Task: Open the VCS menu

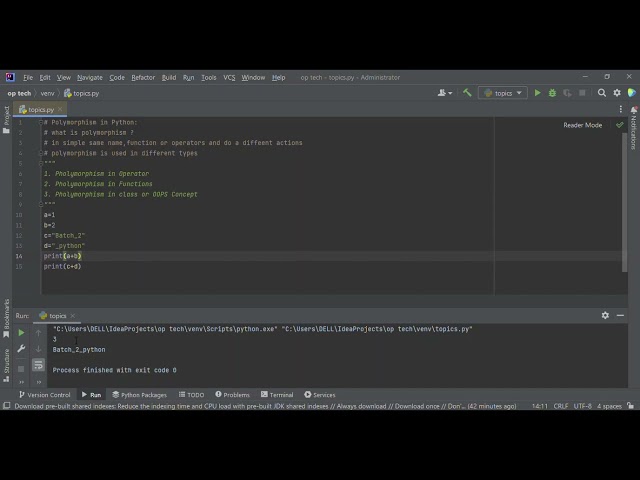Action: click(229, 77)
